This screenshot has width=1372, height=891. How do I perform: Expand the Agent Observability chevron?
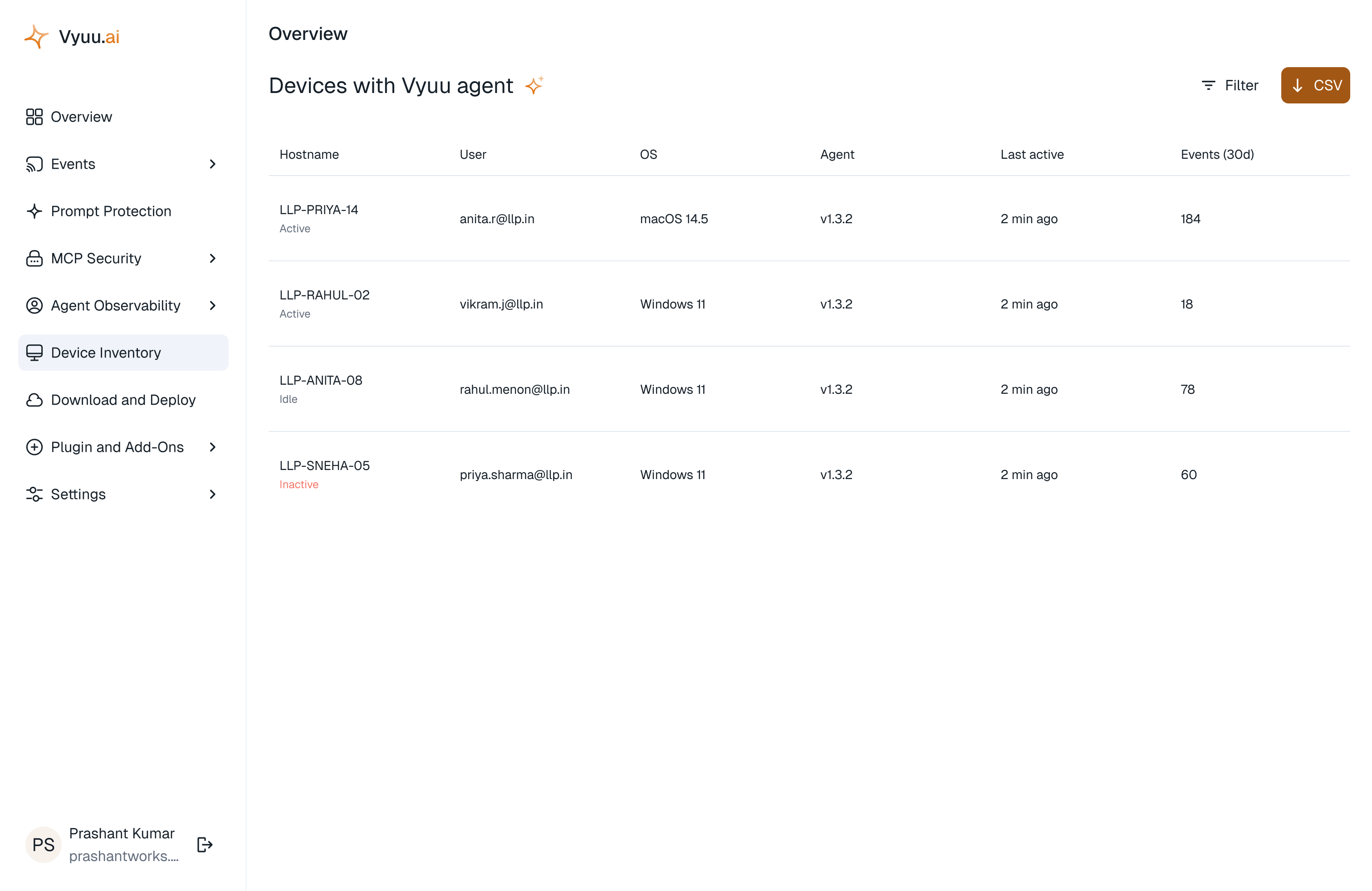click(212, 305)
